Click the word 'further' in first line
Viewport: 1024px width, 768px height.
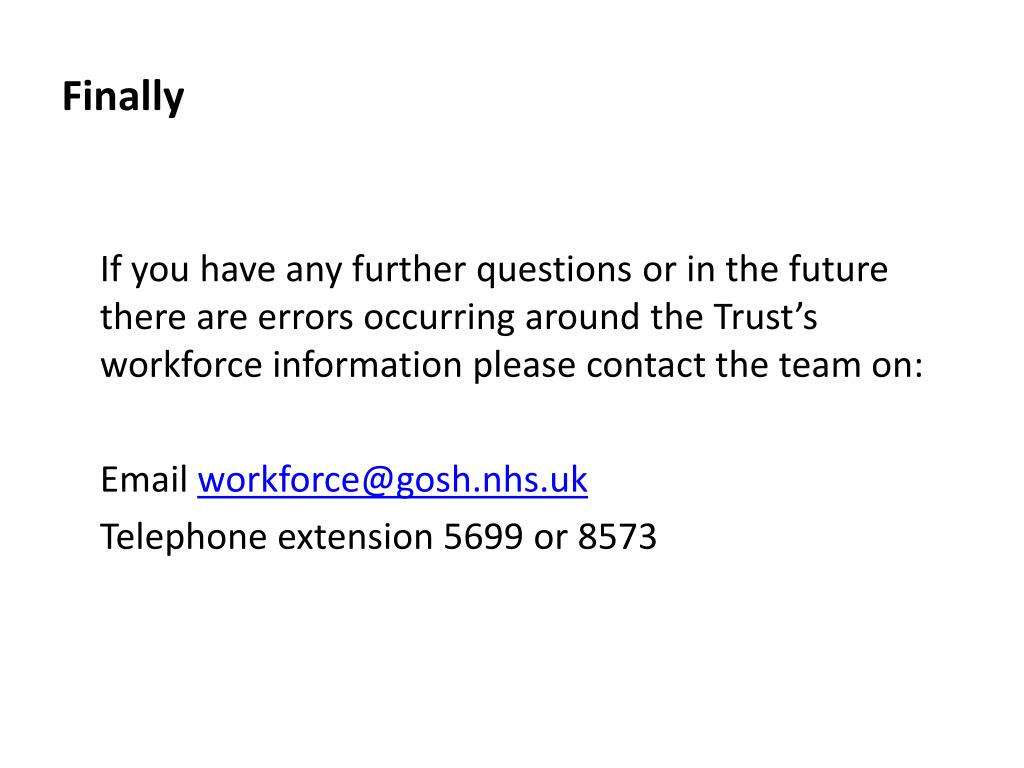coord(409,270)
